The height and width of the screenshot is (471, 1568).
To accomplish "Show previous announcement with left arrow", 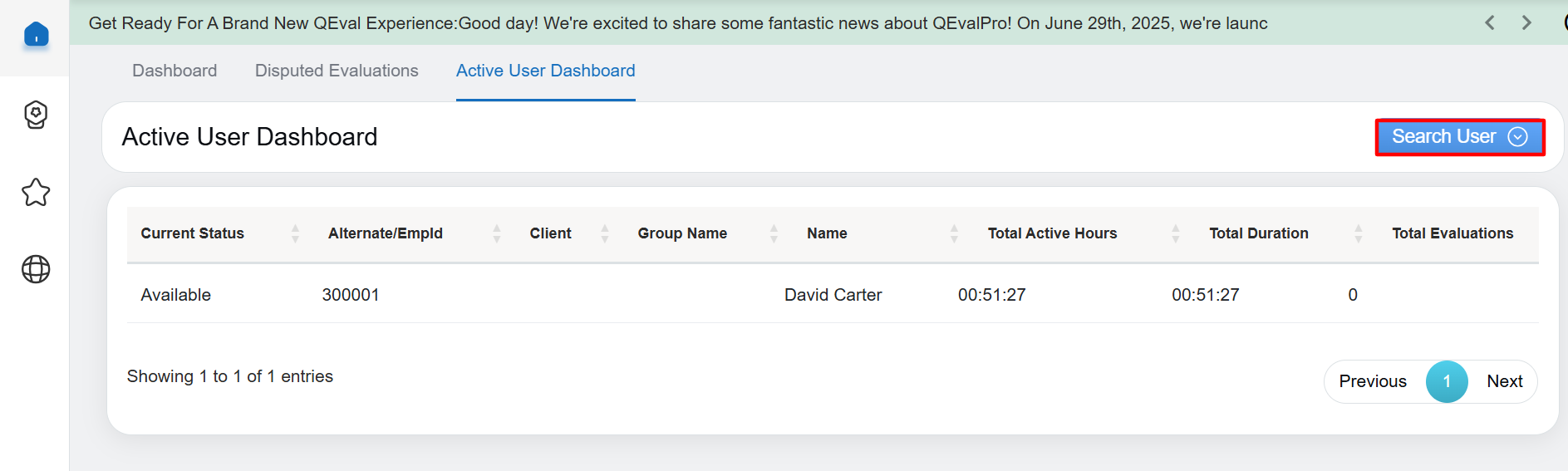I will (x=1490, y=23).
